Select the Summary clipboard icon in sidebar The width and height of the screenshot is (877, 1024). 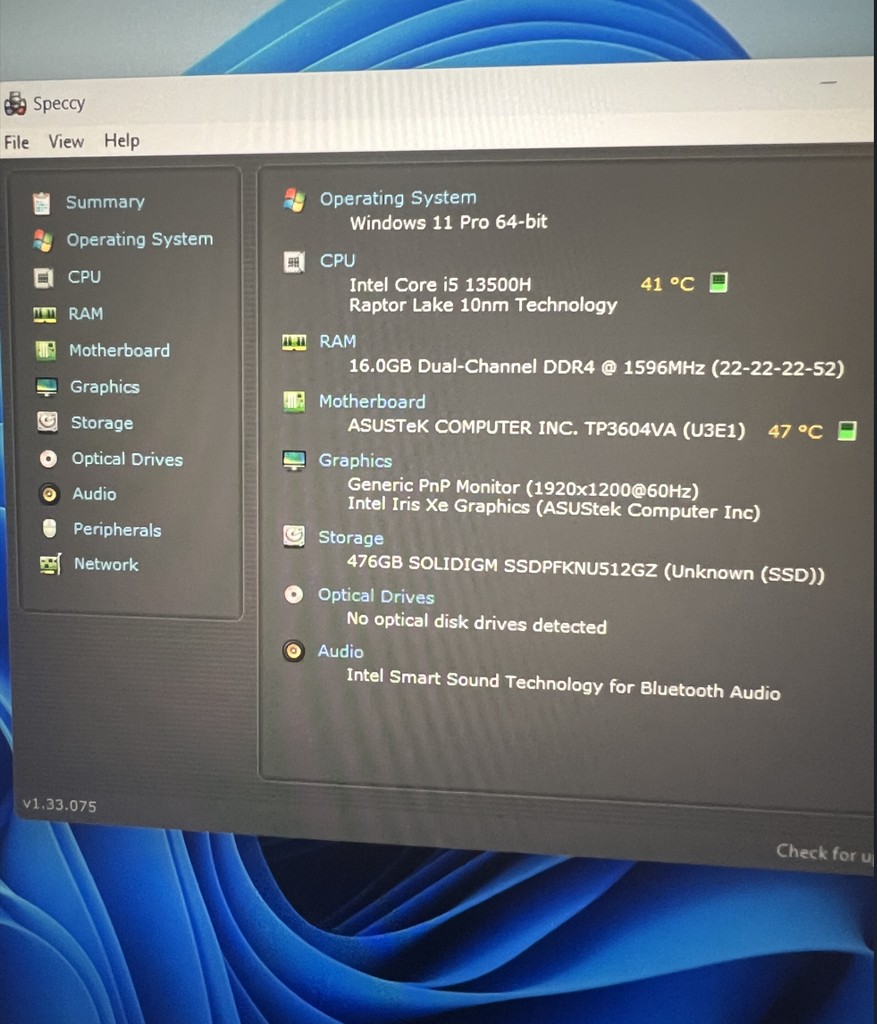pos(42,203)
